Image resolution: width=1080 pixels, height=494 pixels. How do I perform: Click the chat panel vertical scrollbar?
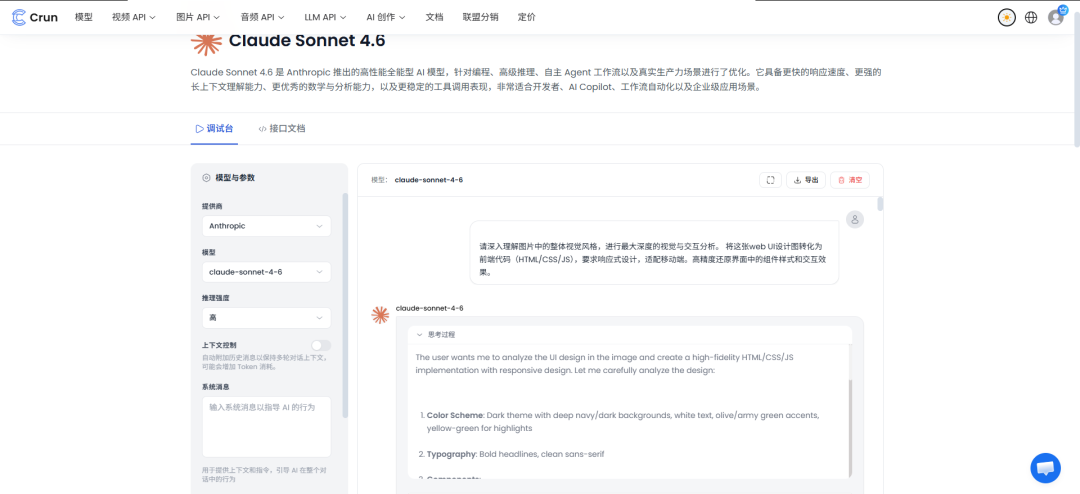[x=880, y=204]
